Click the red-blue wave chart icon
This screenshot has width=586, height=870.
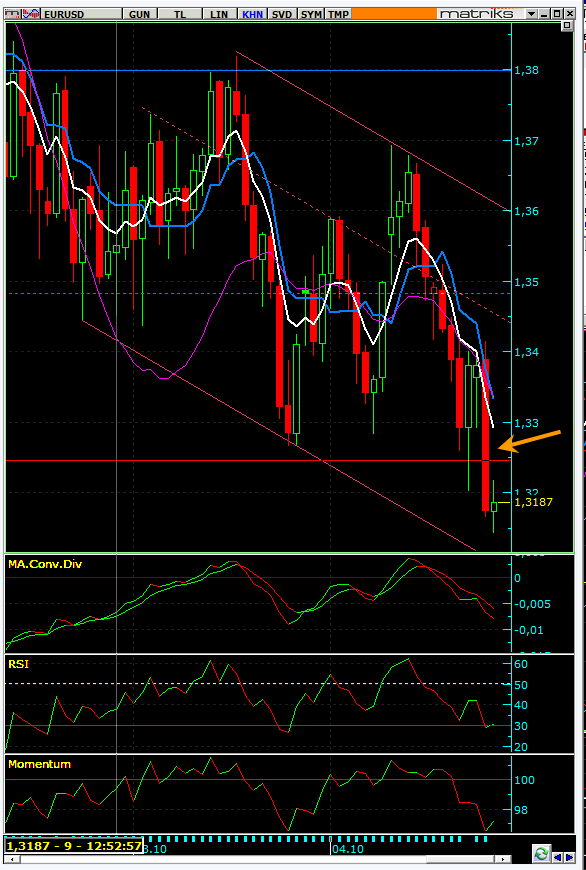(x=33, y=13)
